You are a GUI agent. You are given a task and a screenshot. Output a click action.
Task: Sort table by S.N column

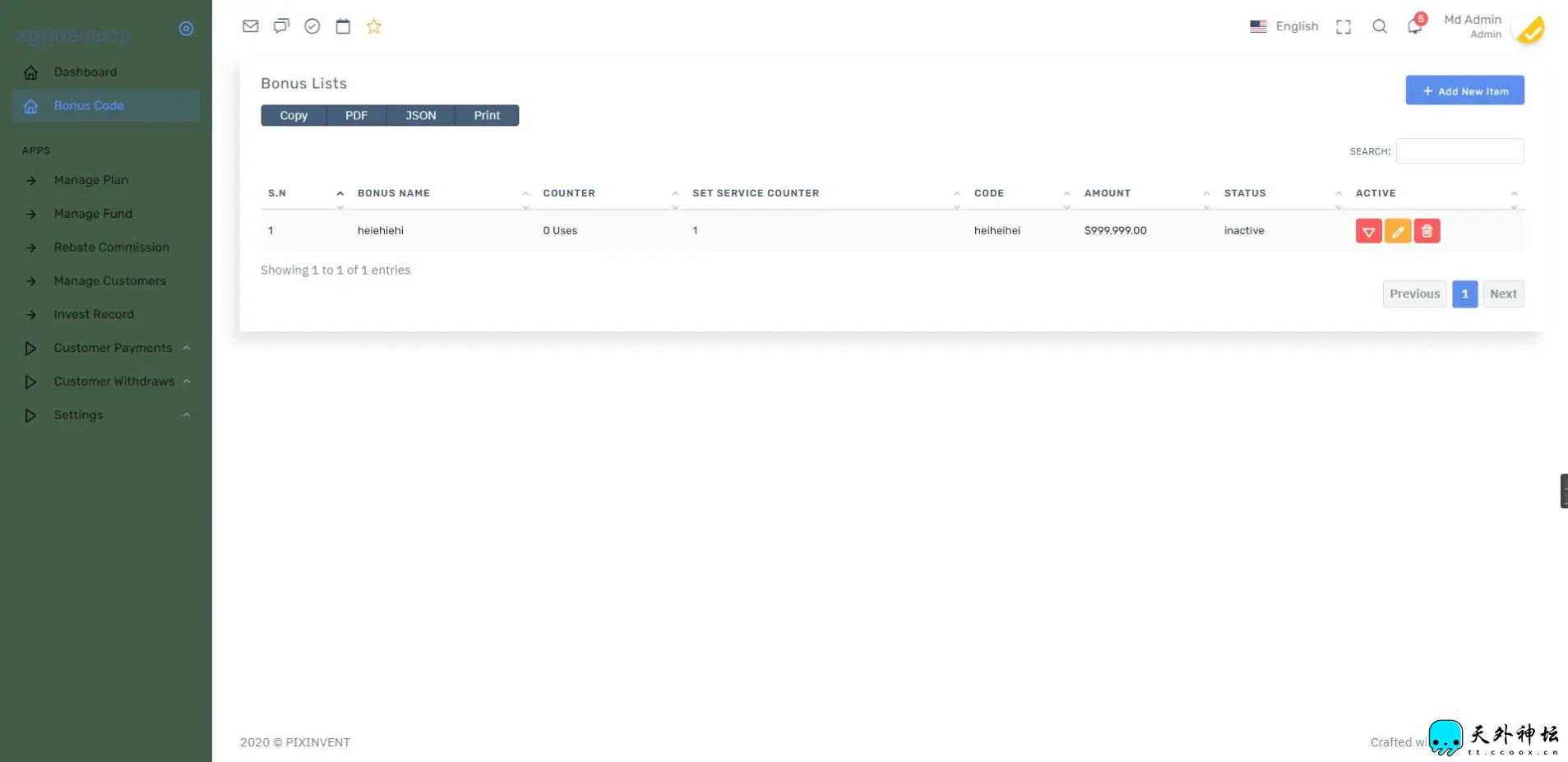[305, 193]
